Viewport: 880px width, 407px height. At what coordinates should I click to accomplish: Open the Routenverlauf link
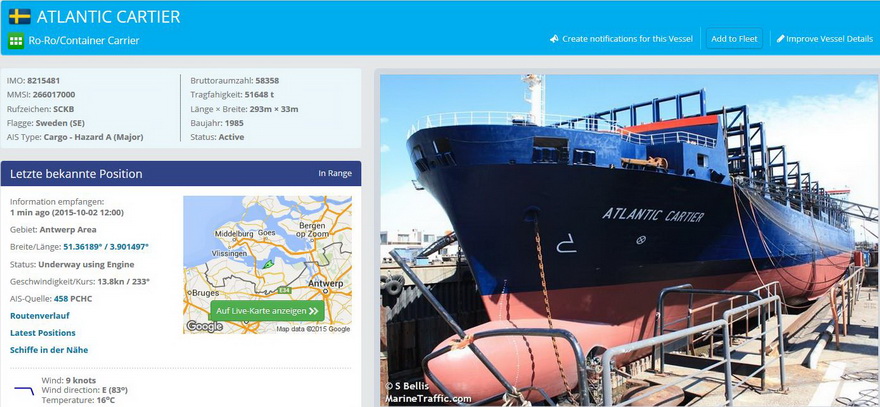coord(40,315)
